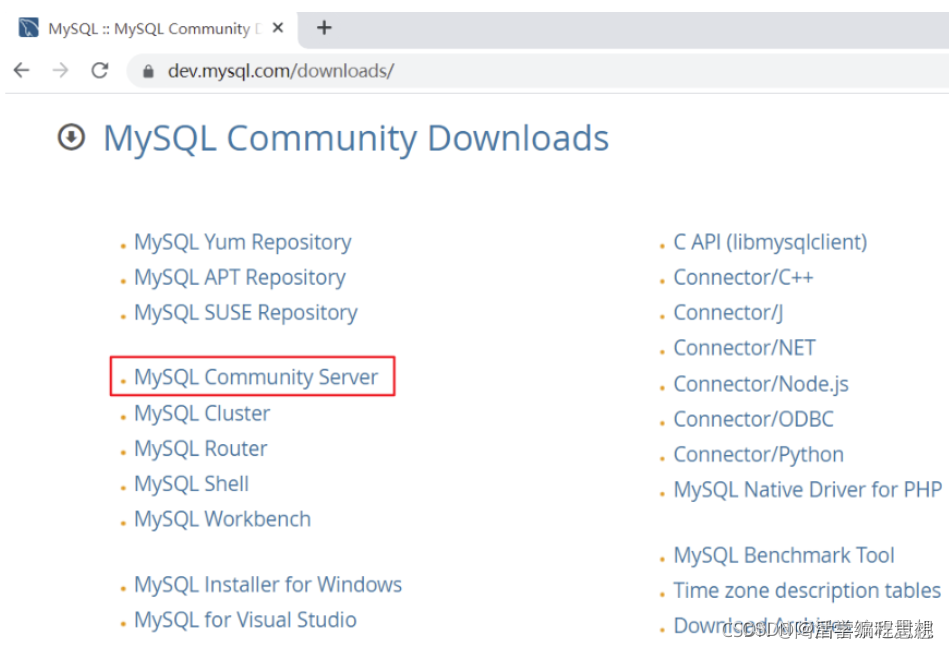Screen dimensions: 949x648
Task: Open Connector/ODBC link
Action: tap(754, 419)
